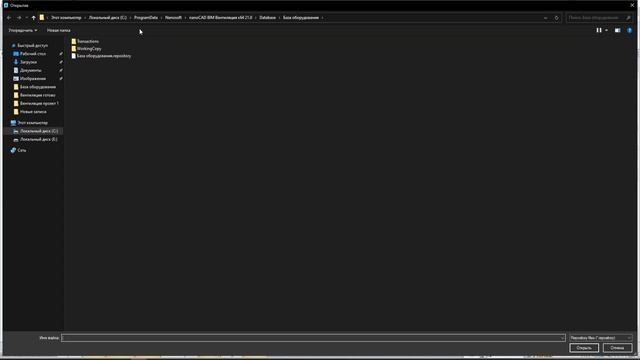Viewport: 640px width, 360px height.
Task: Open the WorkingCopy folder
Action: pyautogui.click(x=89, y=49)
